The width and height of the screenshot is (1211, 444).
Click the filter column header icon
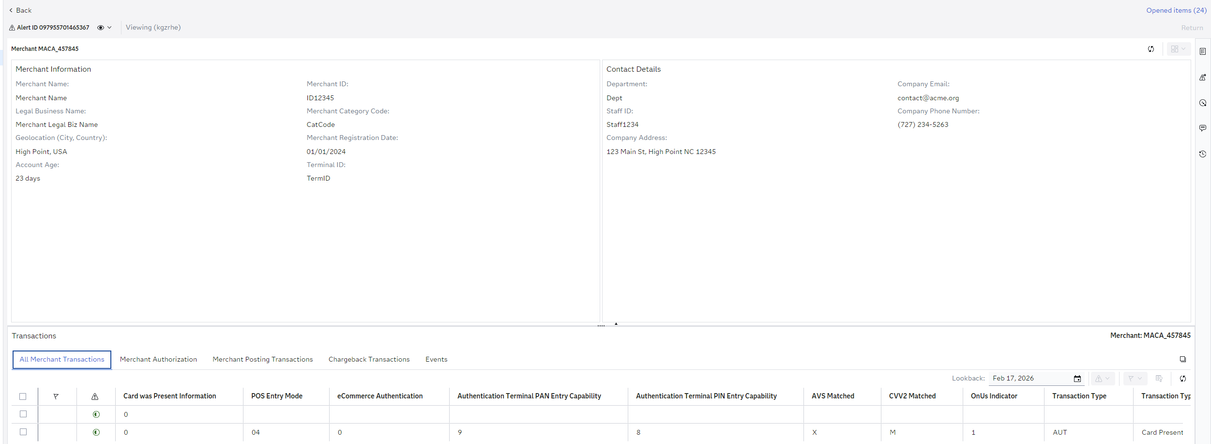(56, 396)
